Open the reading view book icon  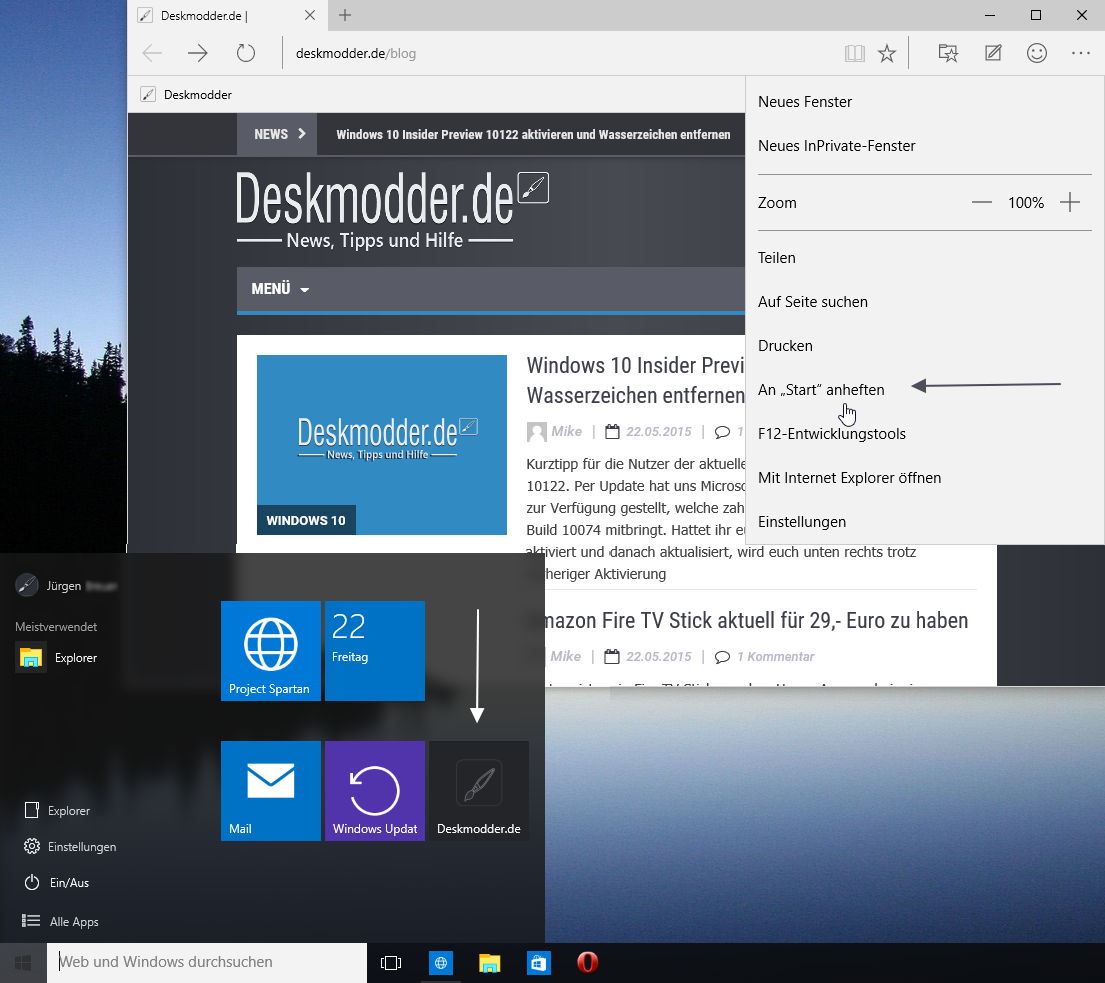[x=854, y=54]
